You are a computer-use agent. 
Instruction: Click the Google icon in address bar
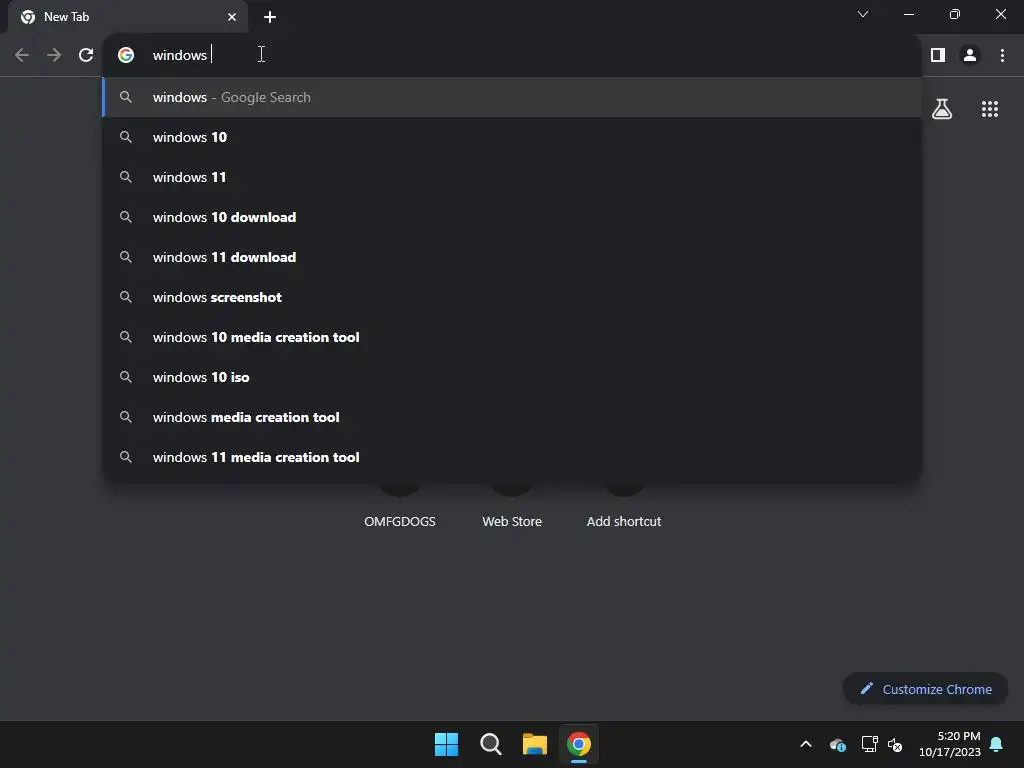pos(126,55)
